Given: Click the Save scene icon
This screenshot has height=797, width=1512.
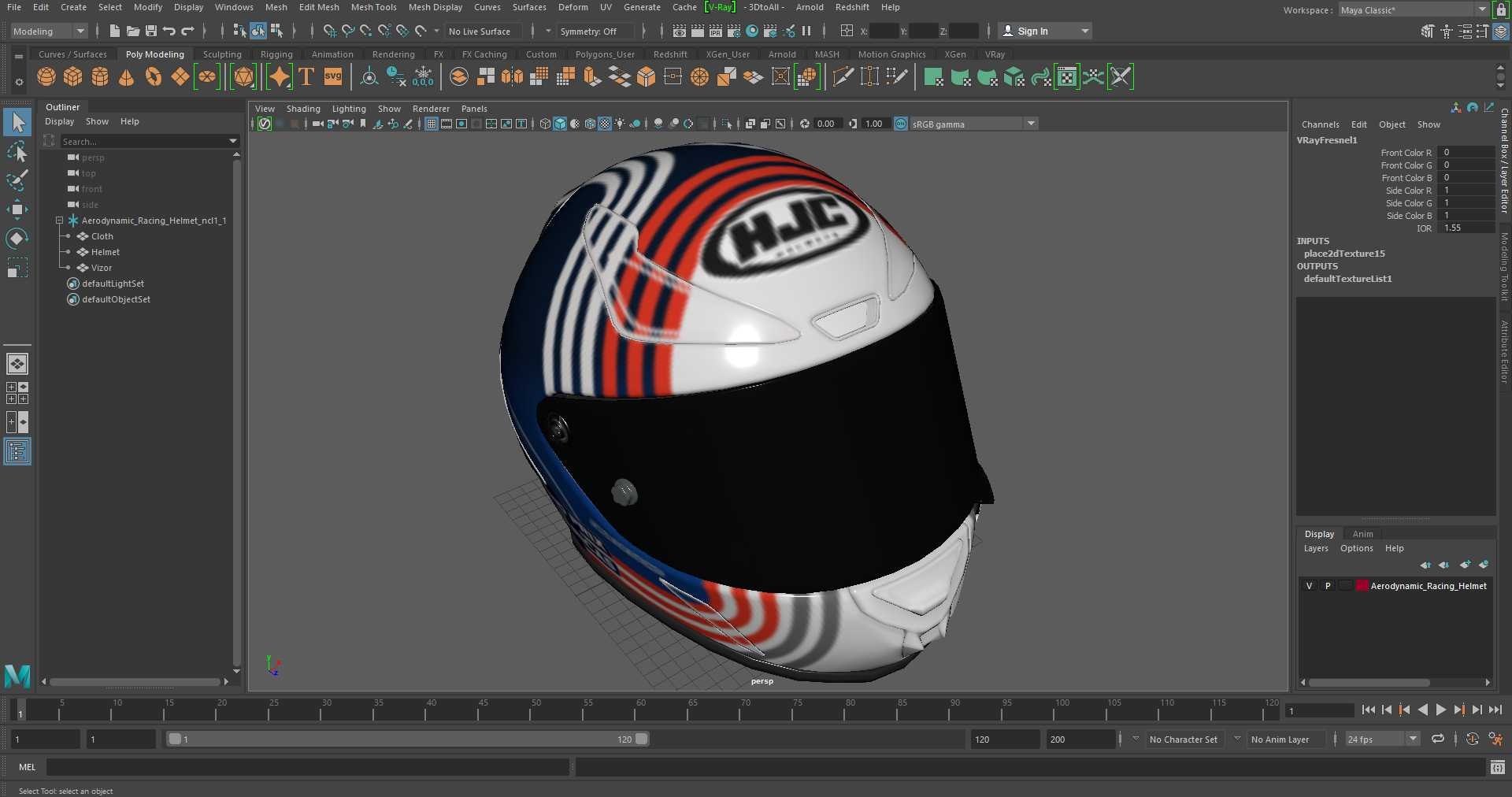Looking at the screenshot, I should tap(151, 31).
